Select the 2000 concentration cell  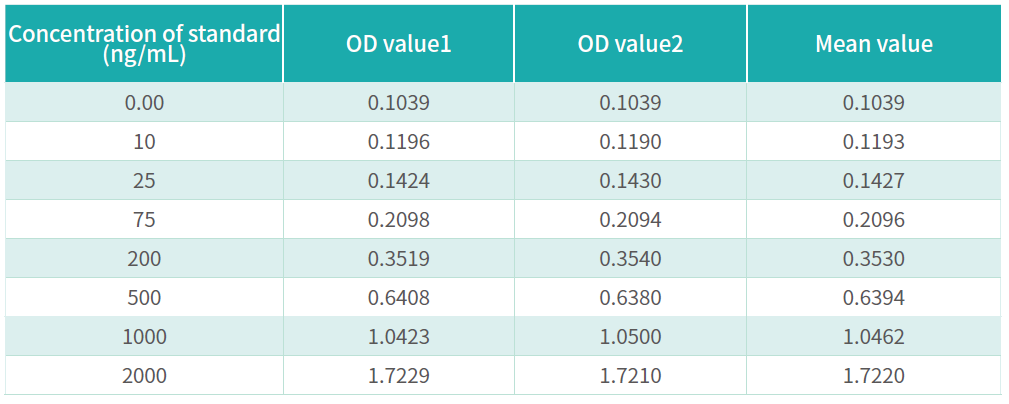click(145, 376)
